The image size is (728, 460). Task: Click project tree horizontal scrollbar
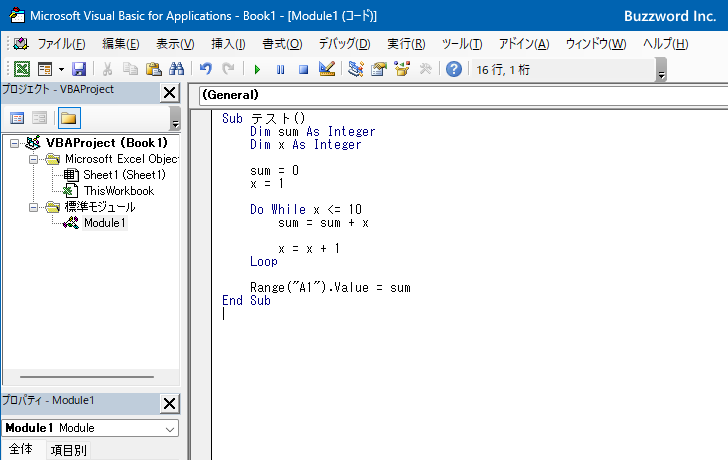point(87,377)
